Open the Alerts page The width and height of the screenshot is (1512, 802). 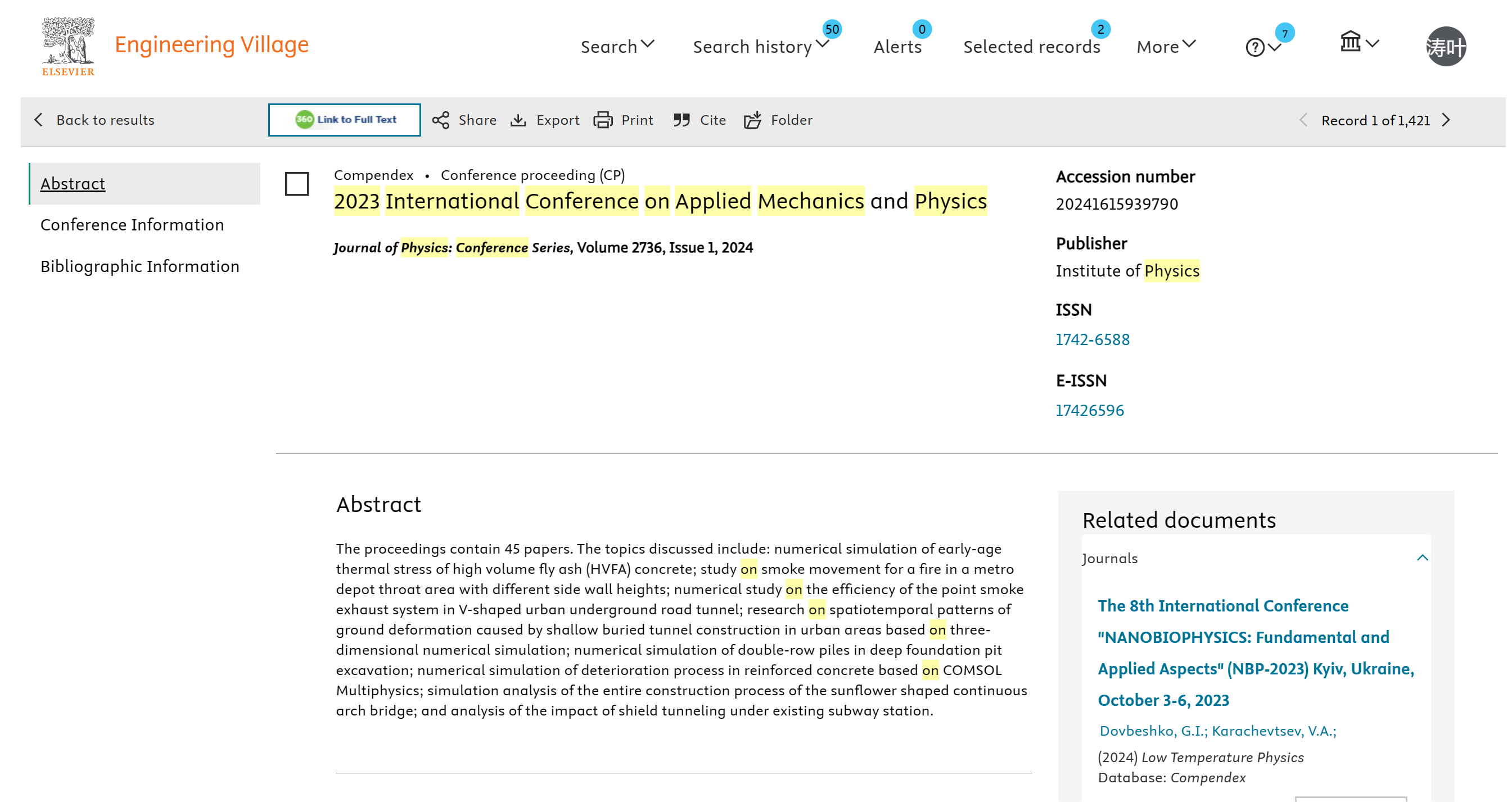(x=897, y=46)
